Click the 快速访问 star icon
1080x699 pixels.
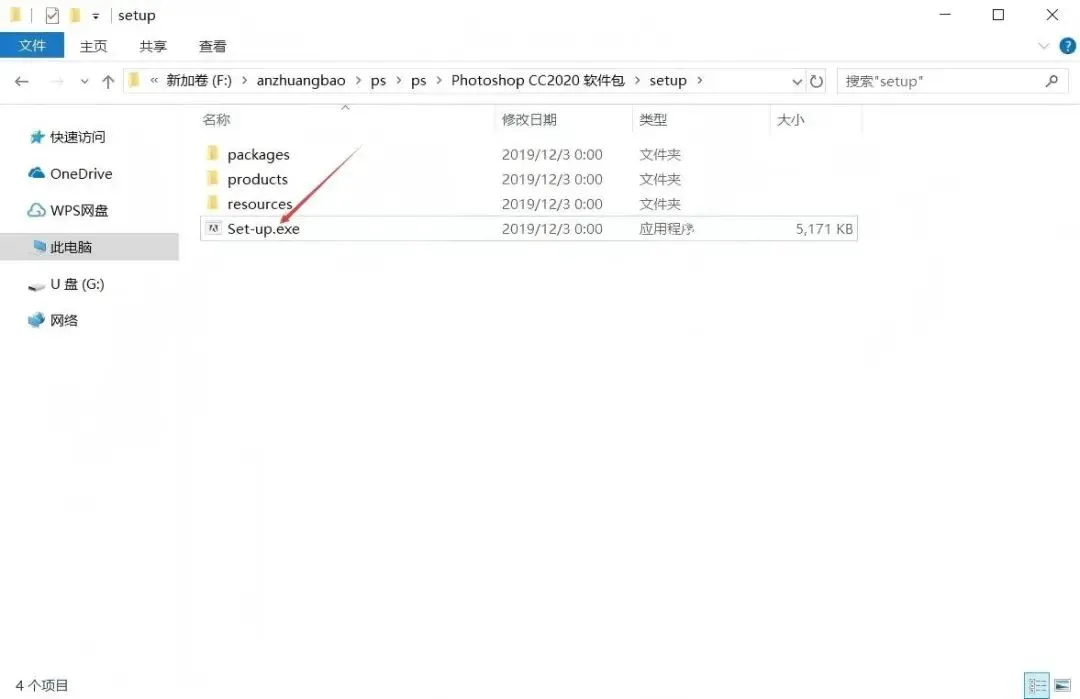pos(37,137)
